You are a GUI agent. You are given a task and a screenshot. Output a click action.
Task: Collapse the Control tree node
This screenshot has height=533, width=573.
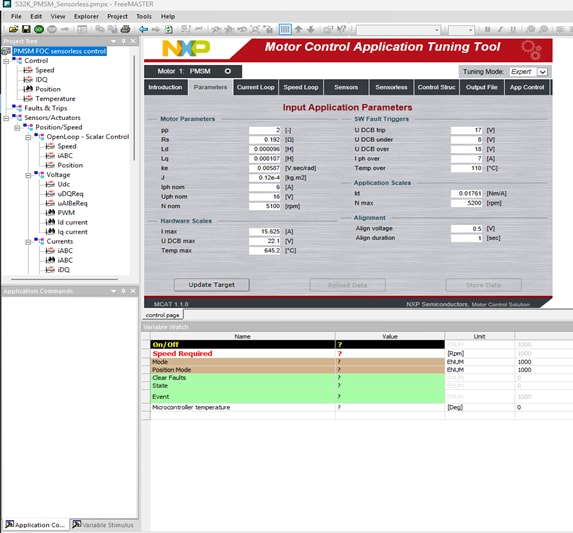pyautogui.click(x=6, y=61)
